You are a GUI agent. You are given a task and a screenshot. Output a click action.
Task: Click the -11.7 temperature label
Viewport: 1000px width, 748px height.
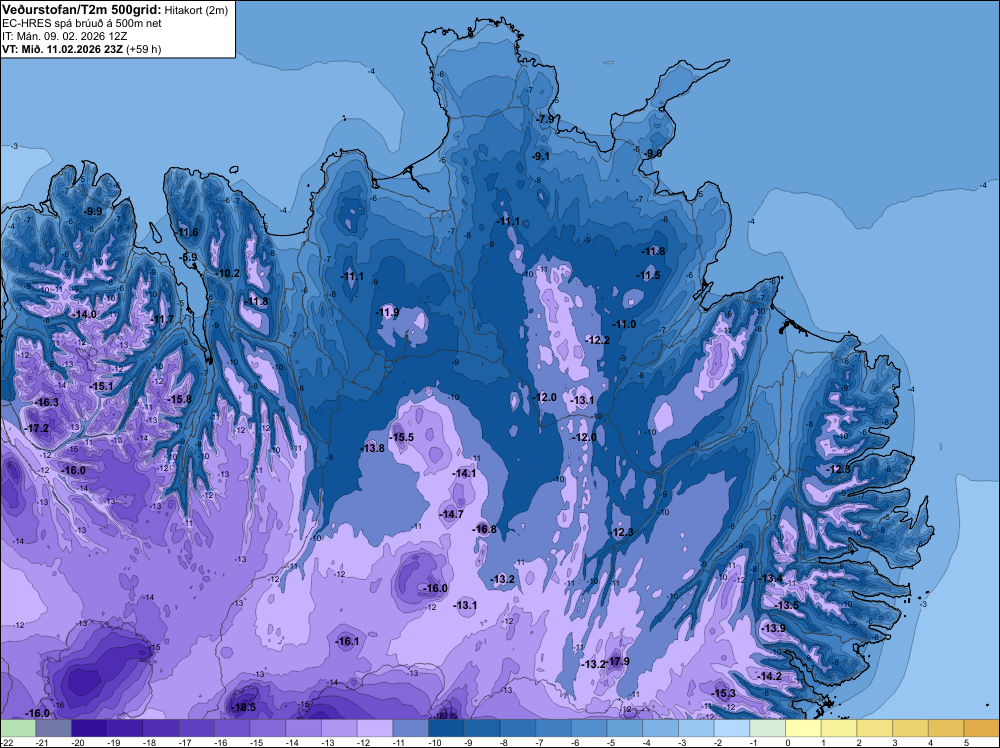point(163,319)
